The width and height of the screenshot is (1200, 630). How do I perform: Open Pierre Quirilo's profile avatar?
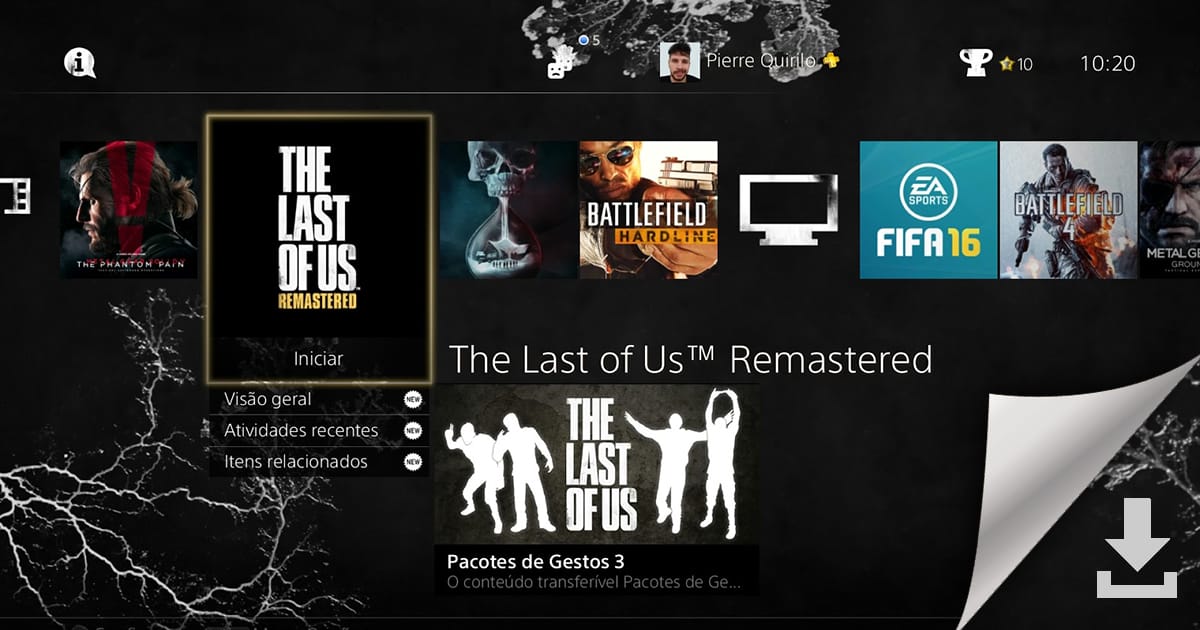680,62
